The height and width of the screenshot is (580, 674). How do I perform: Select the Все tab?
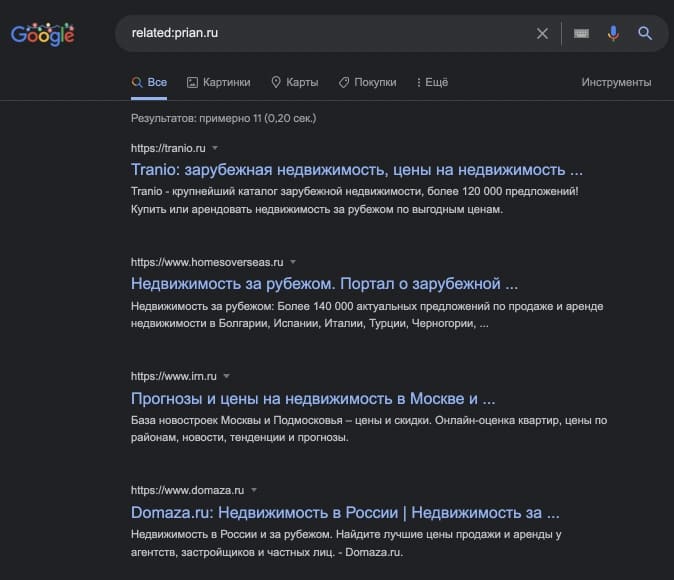point(149,83)
